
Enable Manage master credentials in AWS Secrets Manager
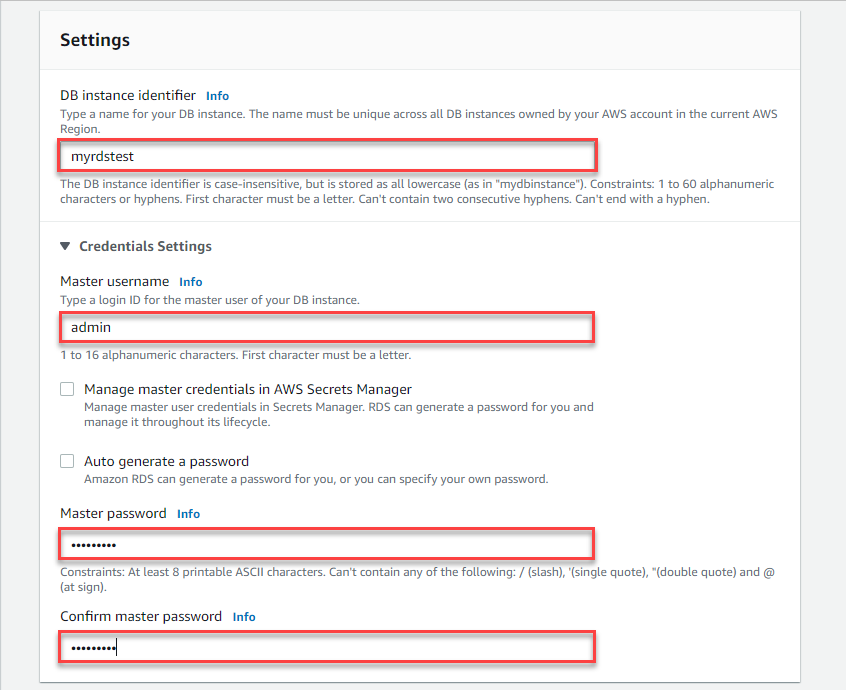[x=67, y=389]
